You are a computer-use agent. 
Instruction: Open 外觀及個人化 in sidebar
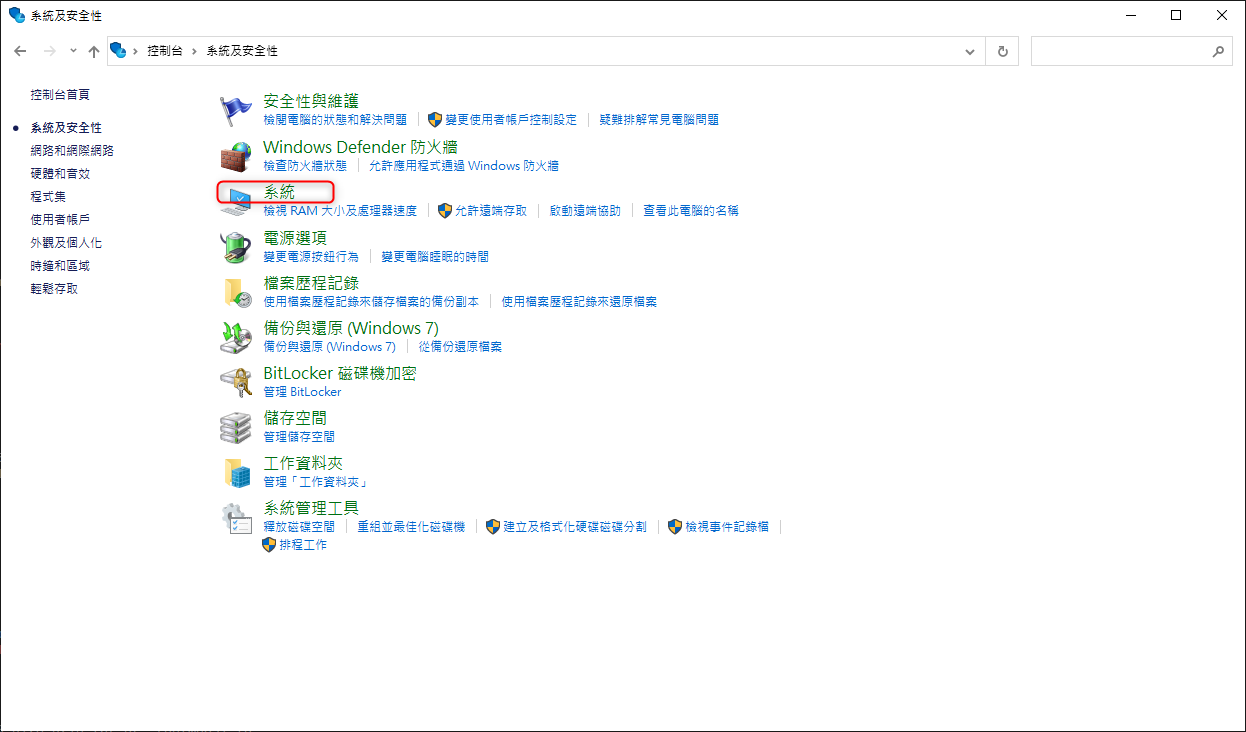pyautogui.click(x=66, y=243)
